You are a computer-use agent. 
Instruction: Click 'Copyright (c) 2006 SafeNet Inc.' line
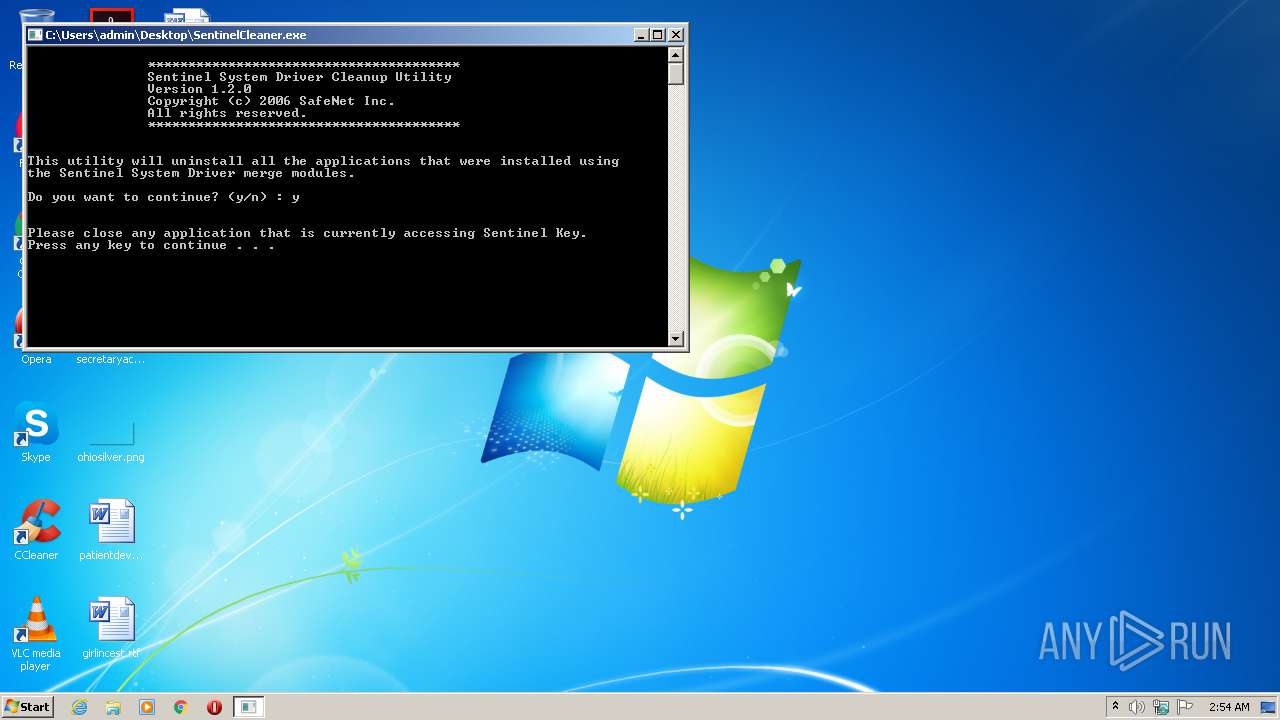pyautogui.click(x=271, y=101)
